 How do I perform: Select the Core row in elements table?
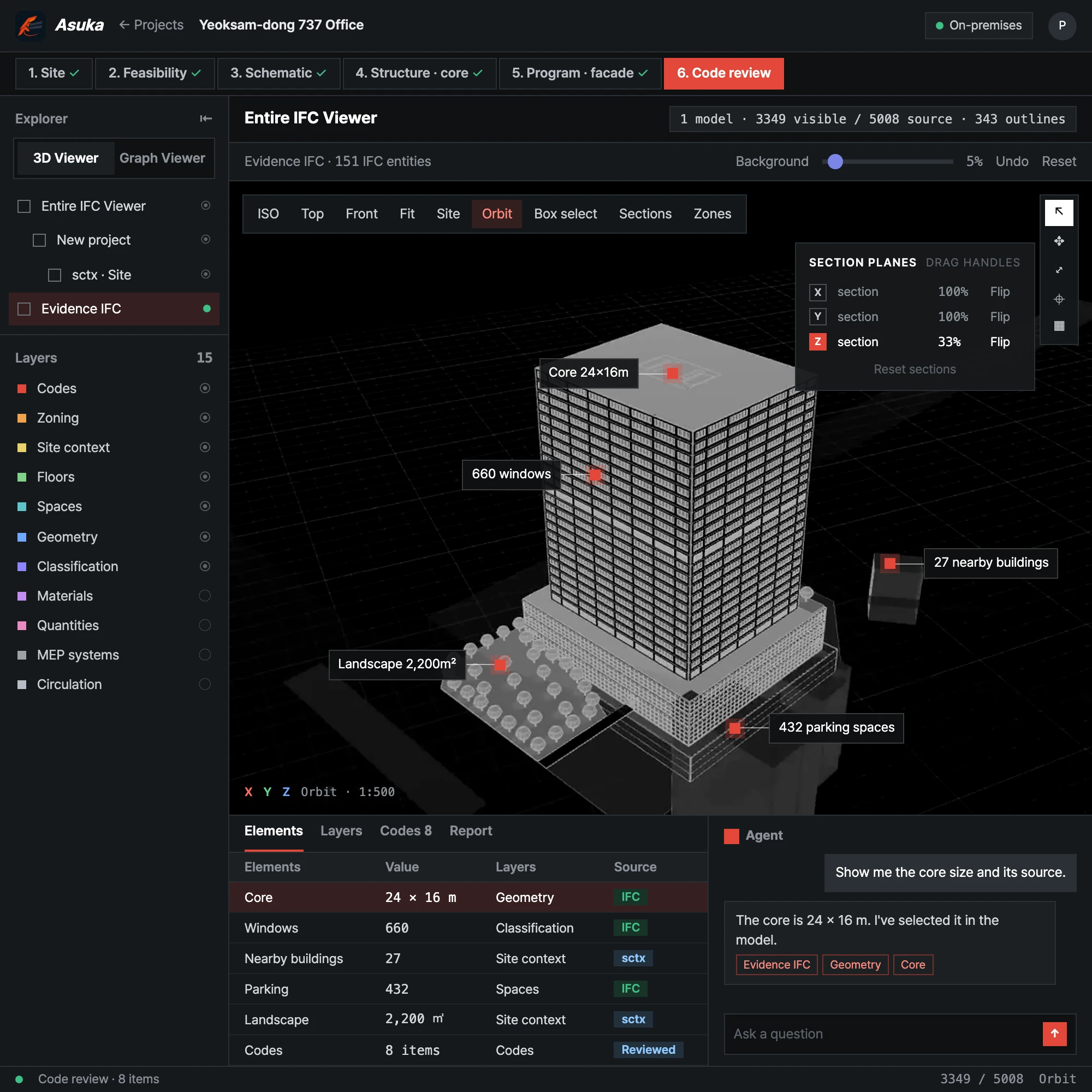click(x=468, y=898)
